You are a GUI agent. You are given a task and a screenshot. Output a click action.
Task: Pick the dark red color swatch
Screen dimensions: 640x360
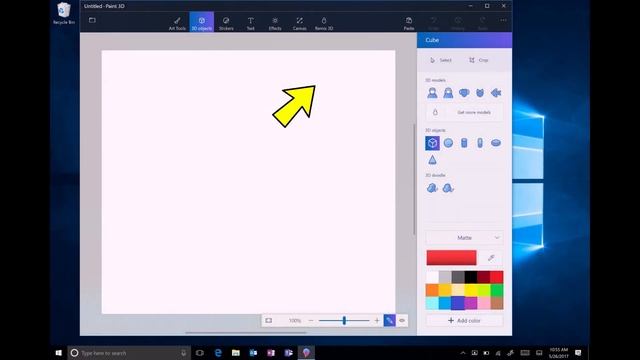(x=484, y=277)
